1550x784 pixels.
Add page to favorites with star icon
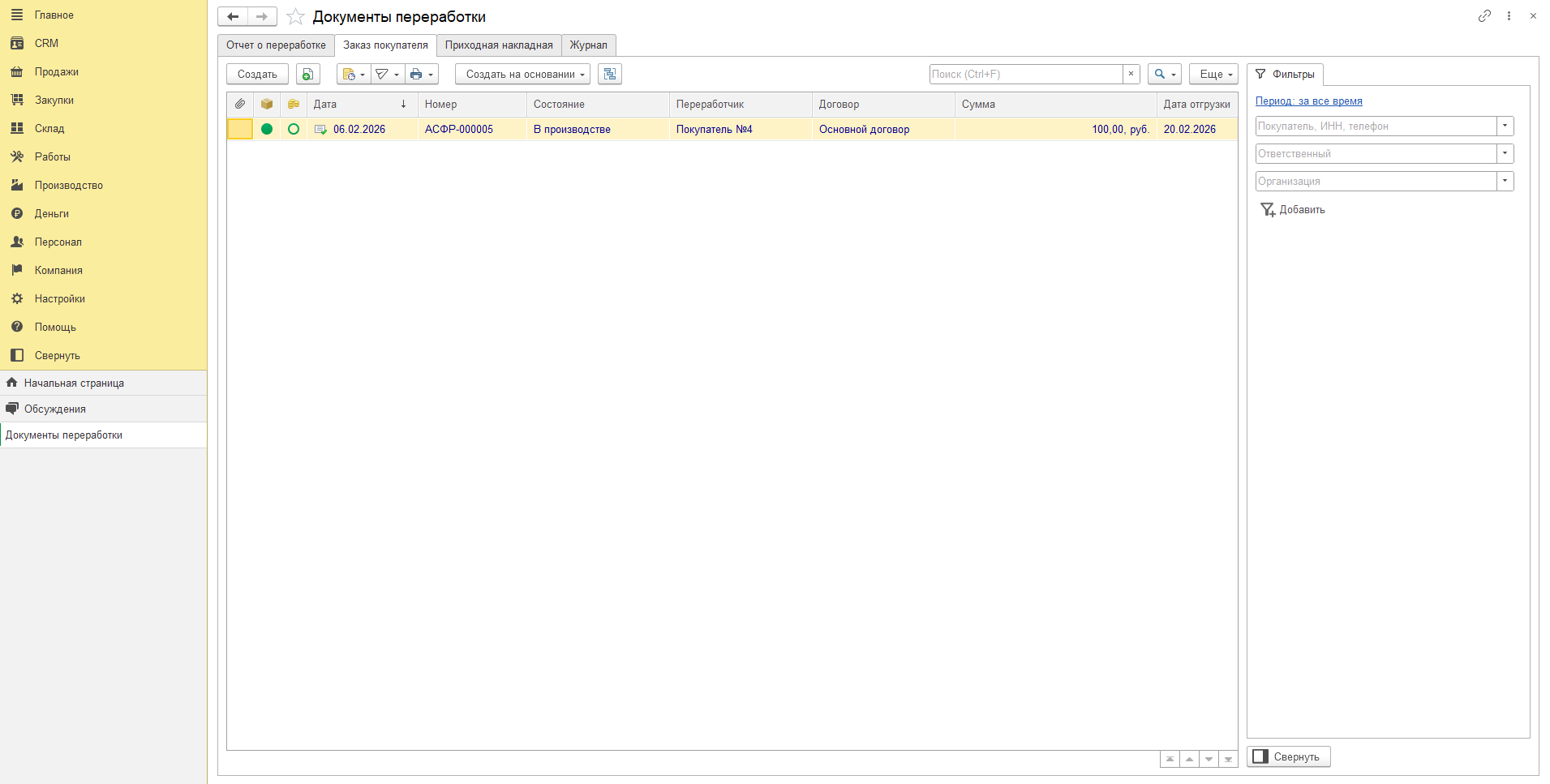295,16
